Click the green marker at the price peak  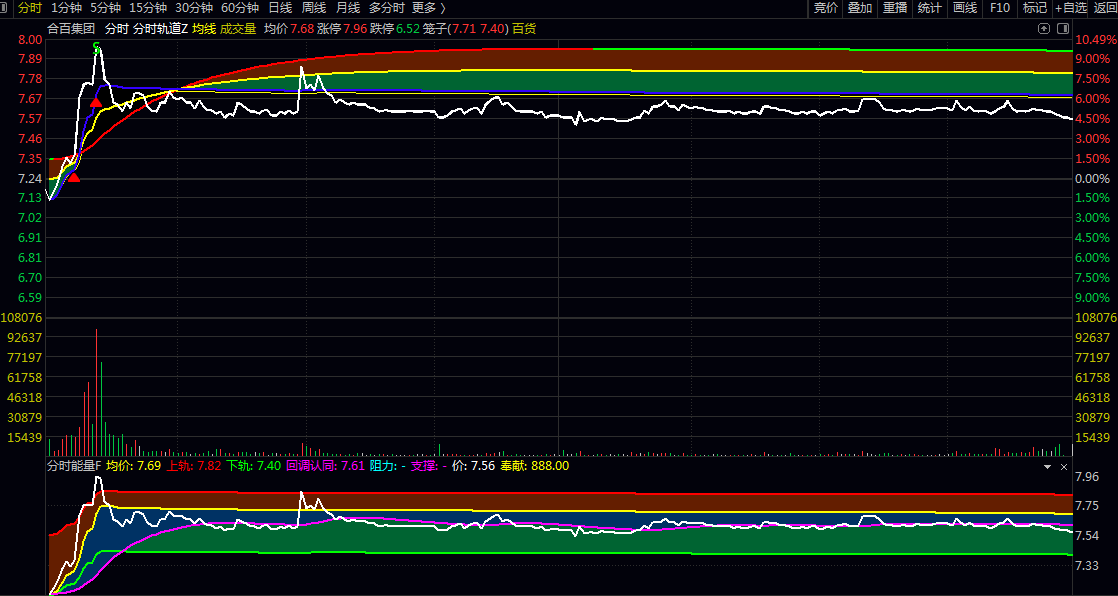click(97, 46)
